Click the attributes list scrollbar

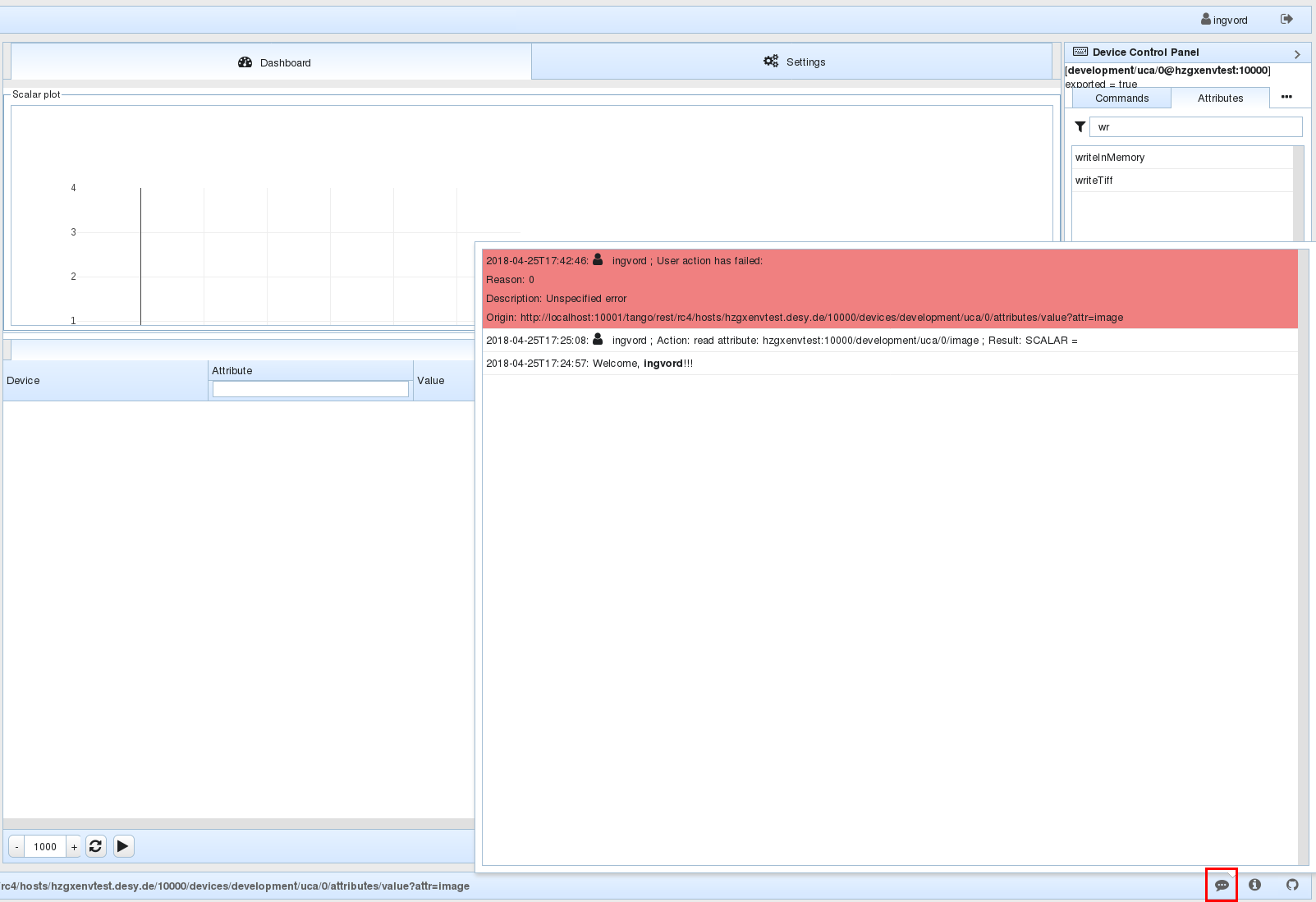(x=1299, y=193)
